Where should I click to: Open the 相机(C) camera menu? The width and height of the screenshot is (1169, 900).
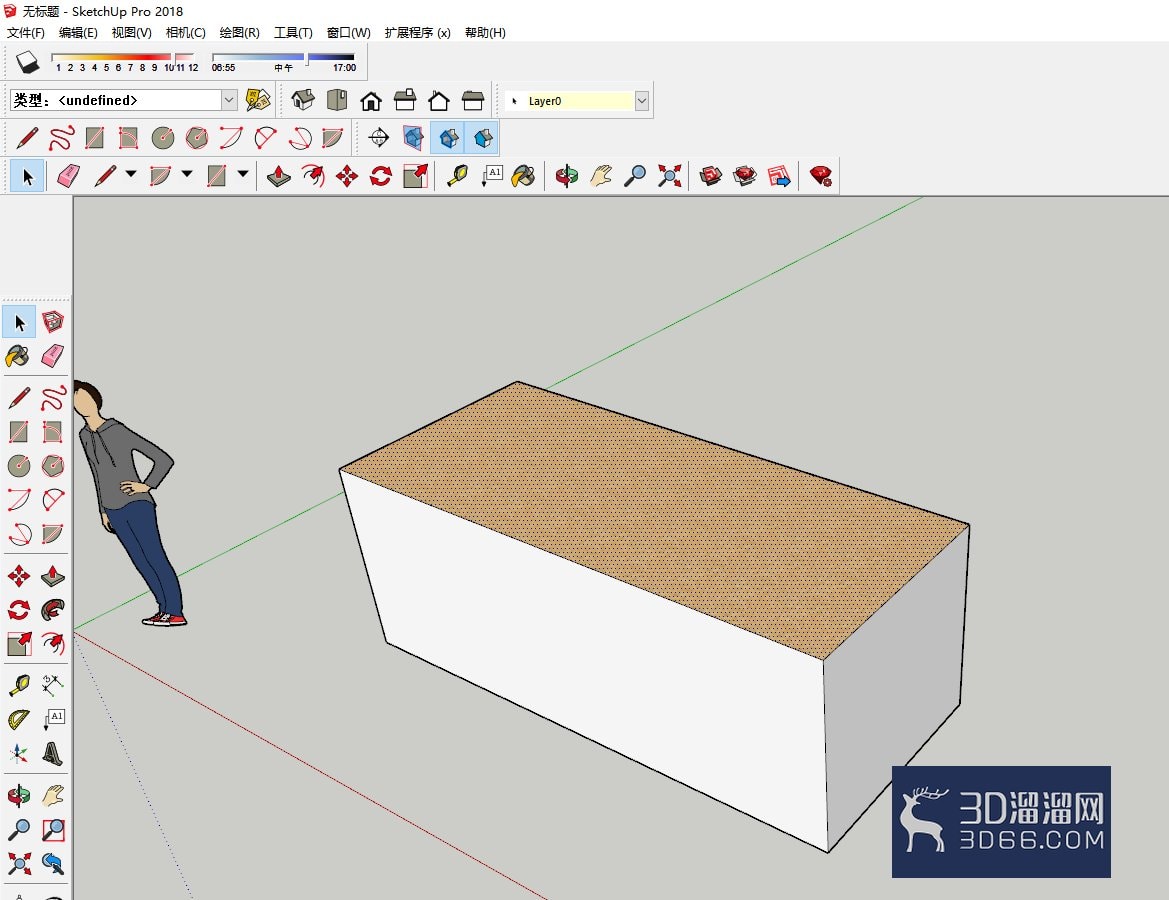186,32
